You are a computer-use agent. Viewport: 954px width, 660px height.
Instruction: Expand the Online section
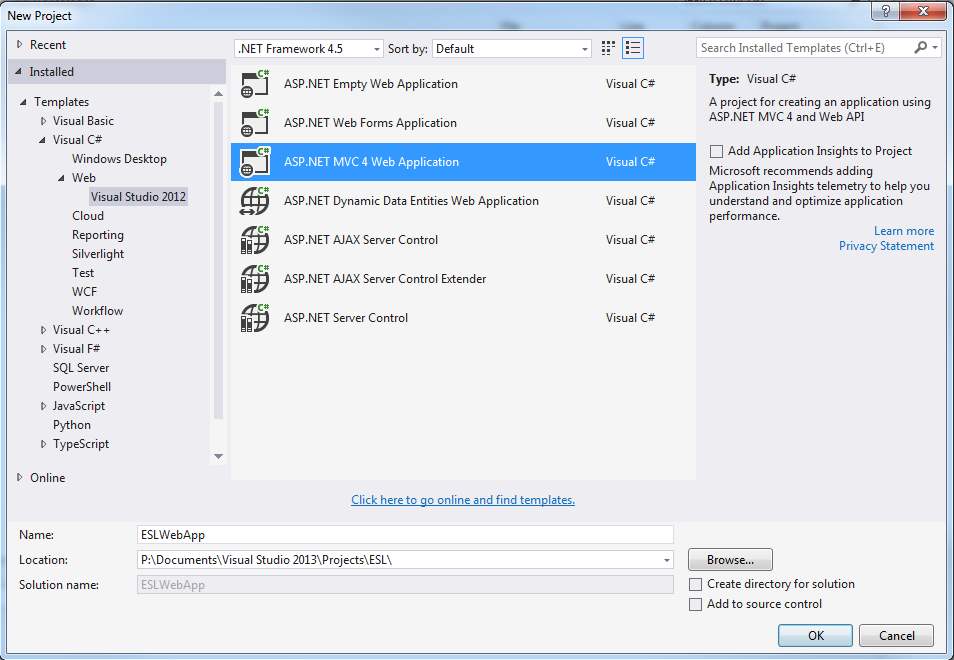coord(19,478)
